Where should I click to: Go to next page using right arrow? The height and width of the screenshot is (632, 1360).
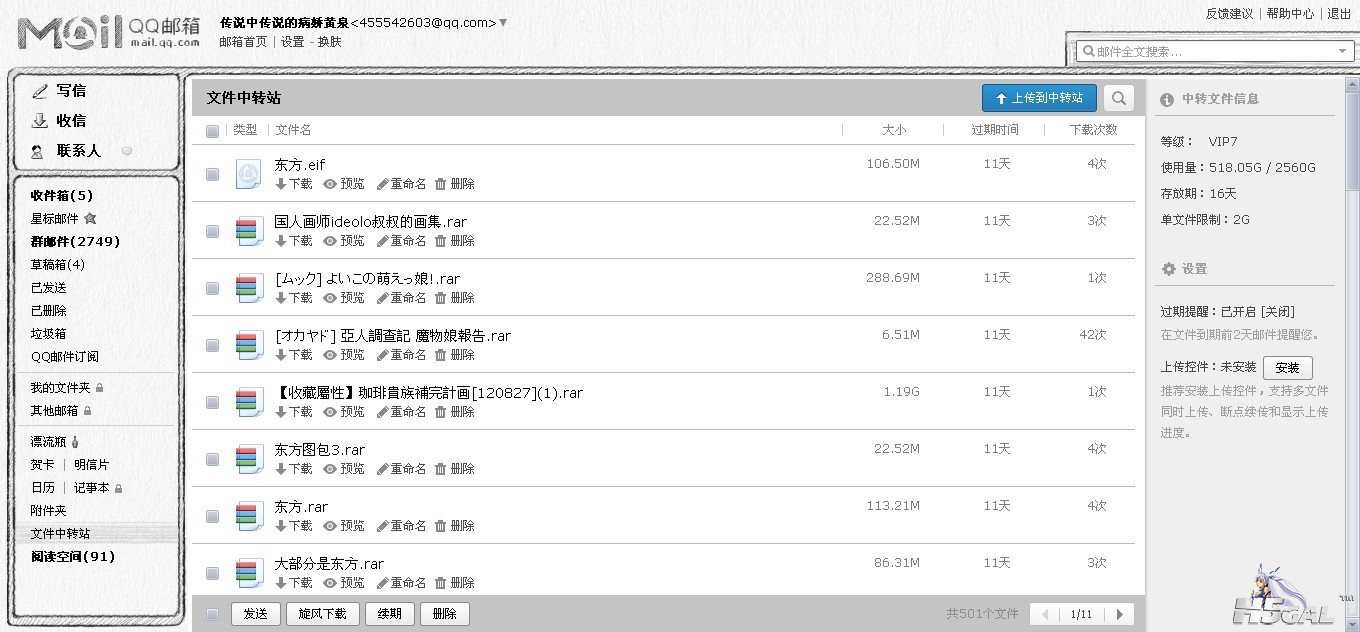(1120, 614)
